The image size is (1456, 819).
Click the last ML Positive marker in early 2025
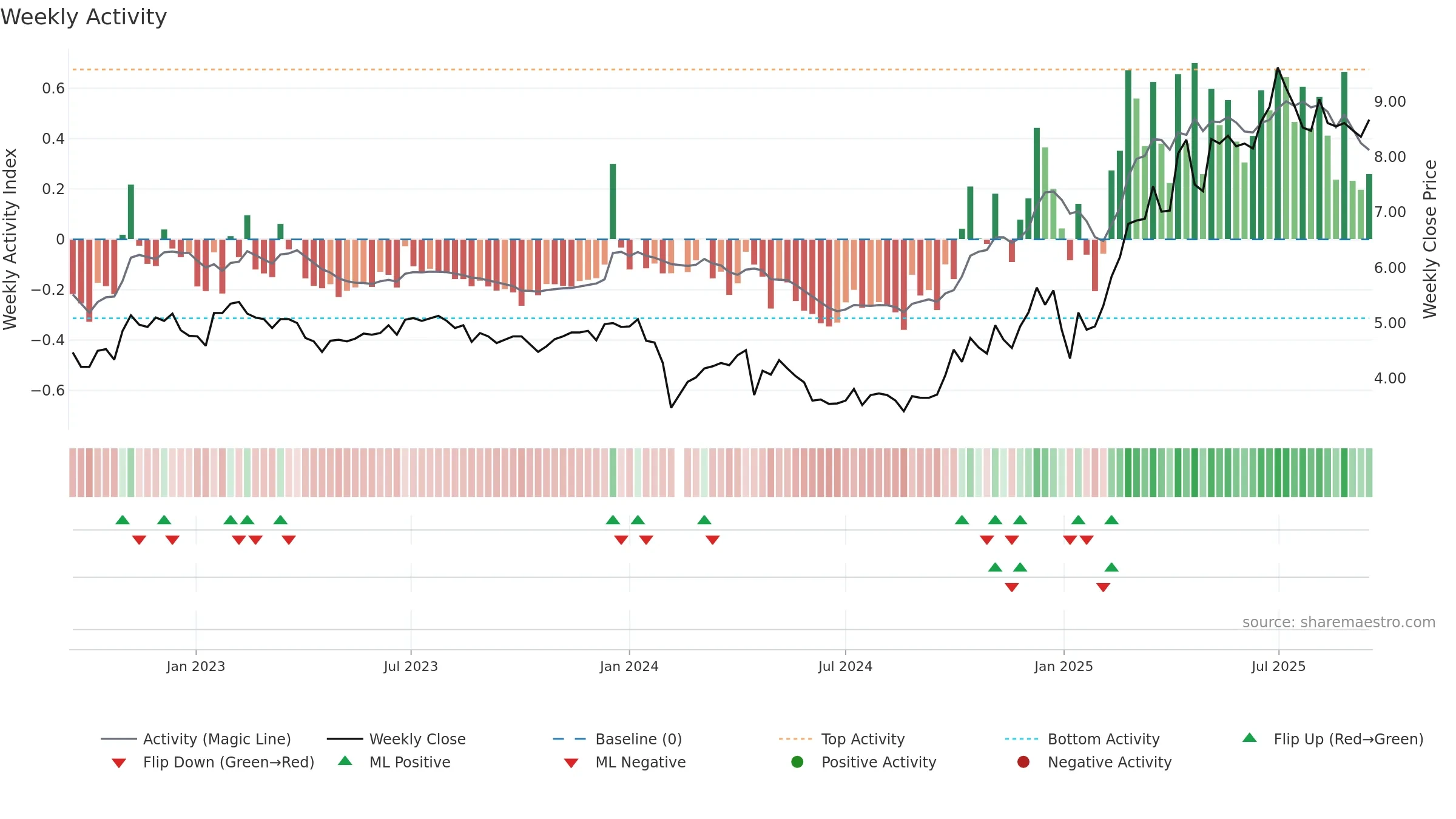(x=1111, y=567)
